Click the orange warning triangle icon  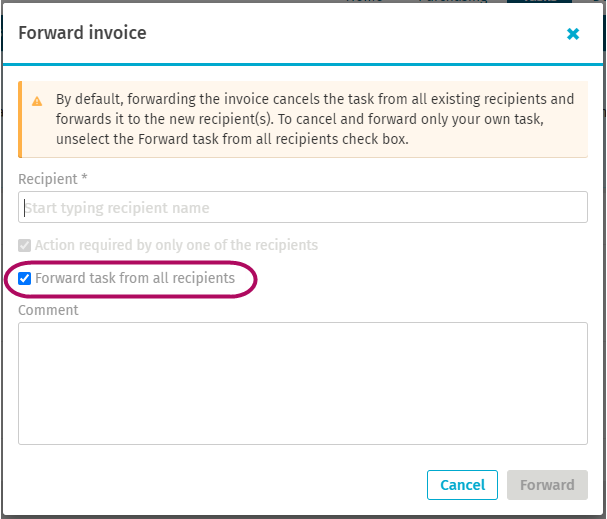37,101
